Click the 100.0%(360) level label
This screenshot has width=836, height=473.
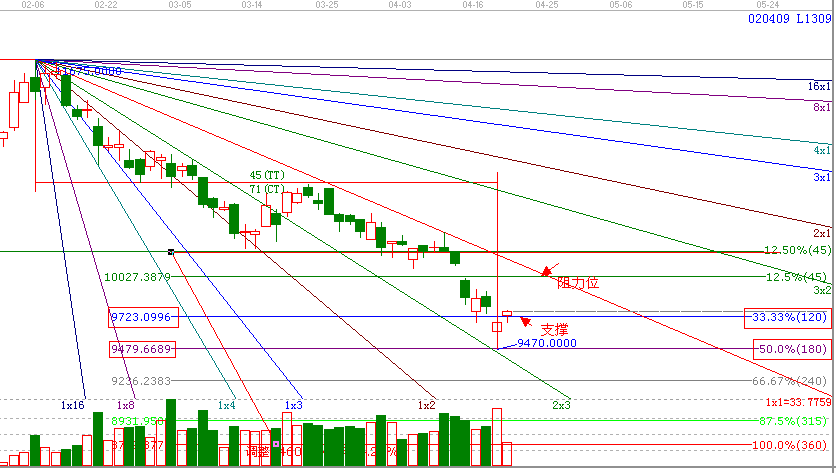tap(792, 444)
